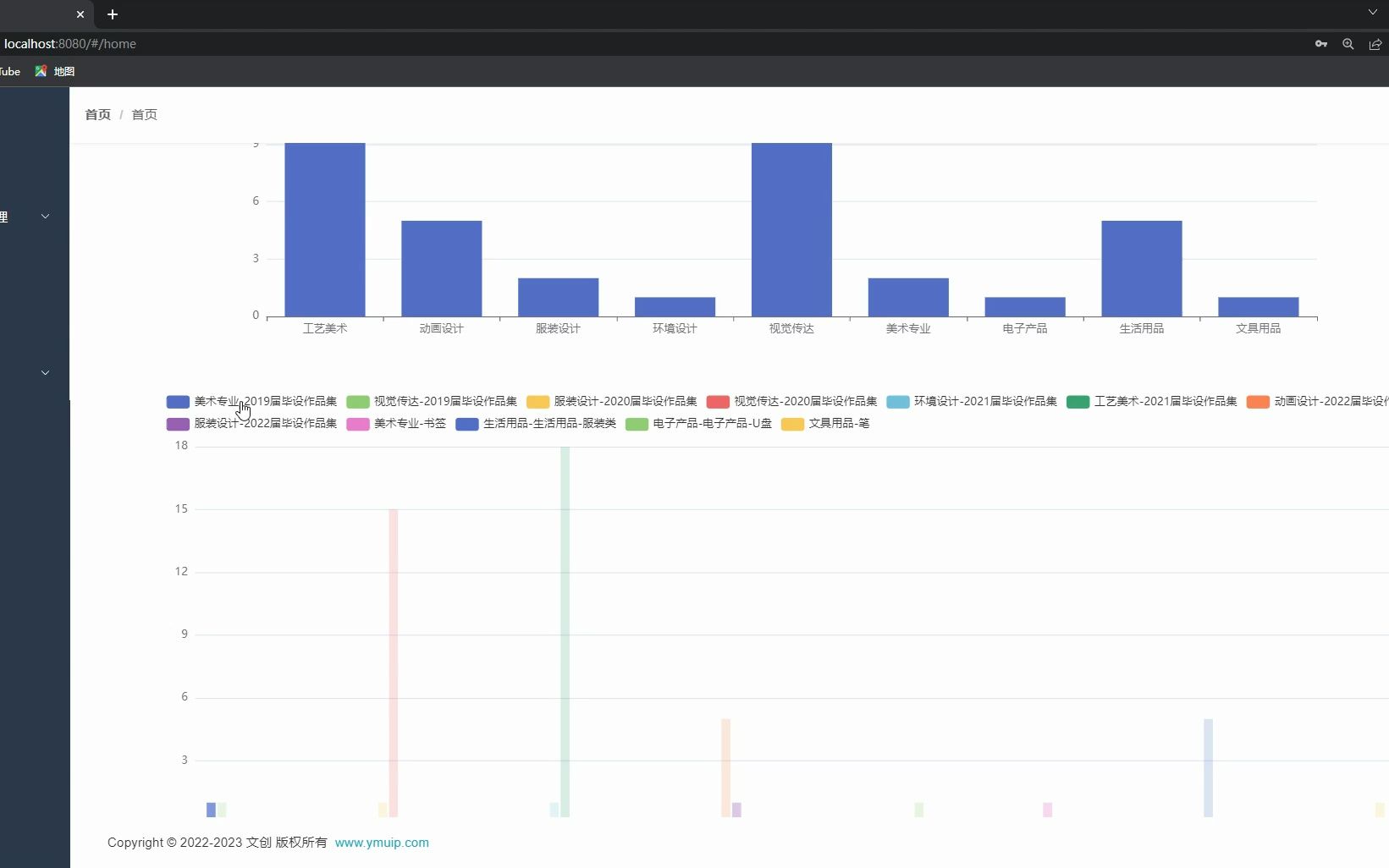Toggle 视觉传达-2019届毕设作品集 legend entry
The height and width of the screenshot is (868, 1389).
pos(432,401)
